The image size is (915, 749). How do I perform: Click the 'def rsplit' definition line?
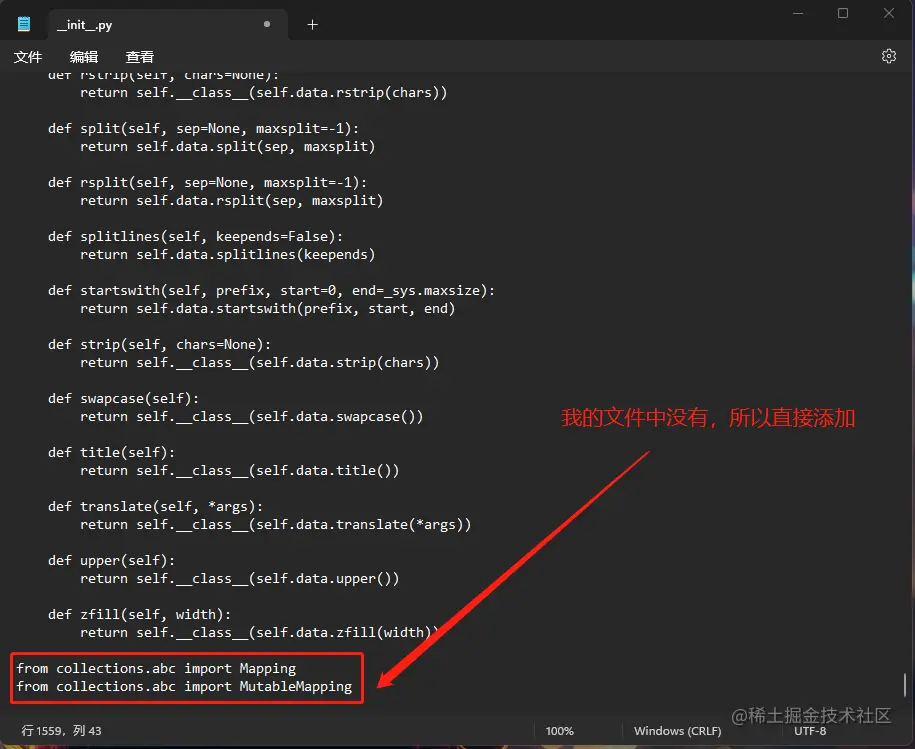[207, 183]
